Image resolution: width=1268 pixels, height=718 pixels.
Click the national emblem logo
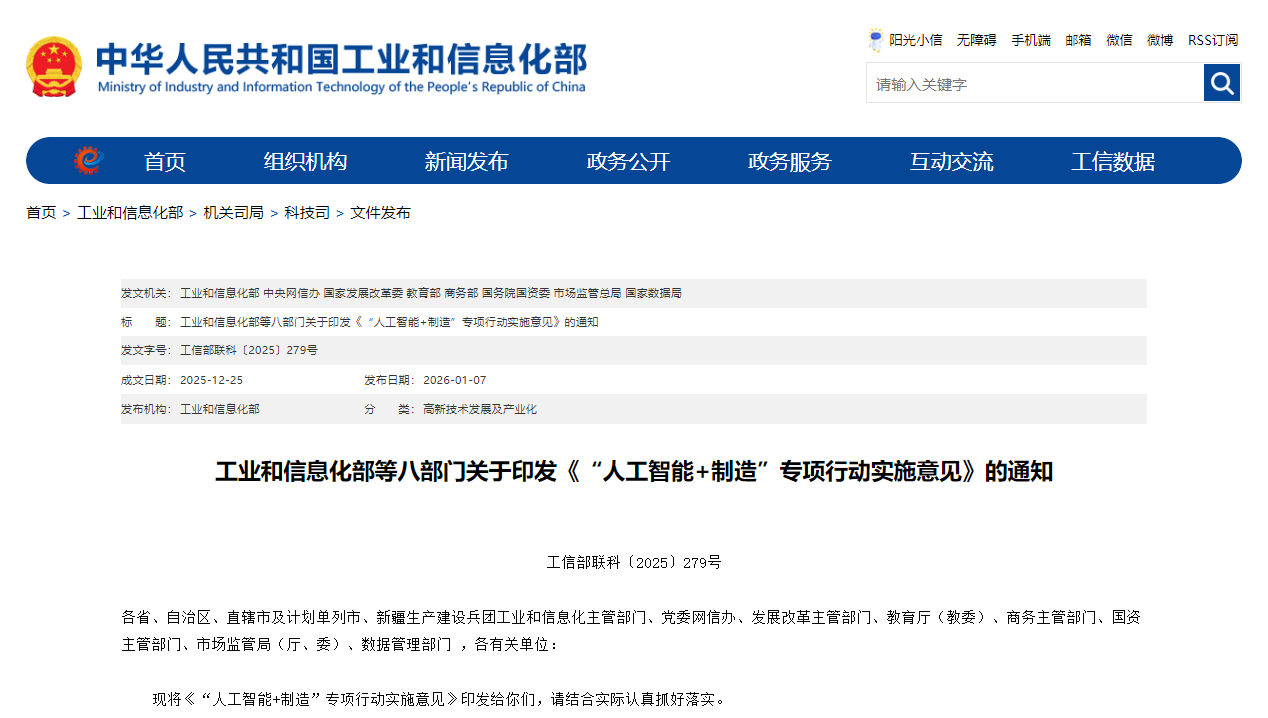(54, 67)
